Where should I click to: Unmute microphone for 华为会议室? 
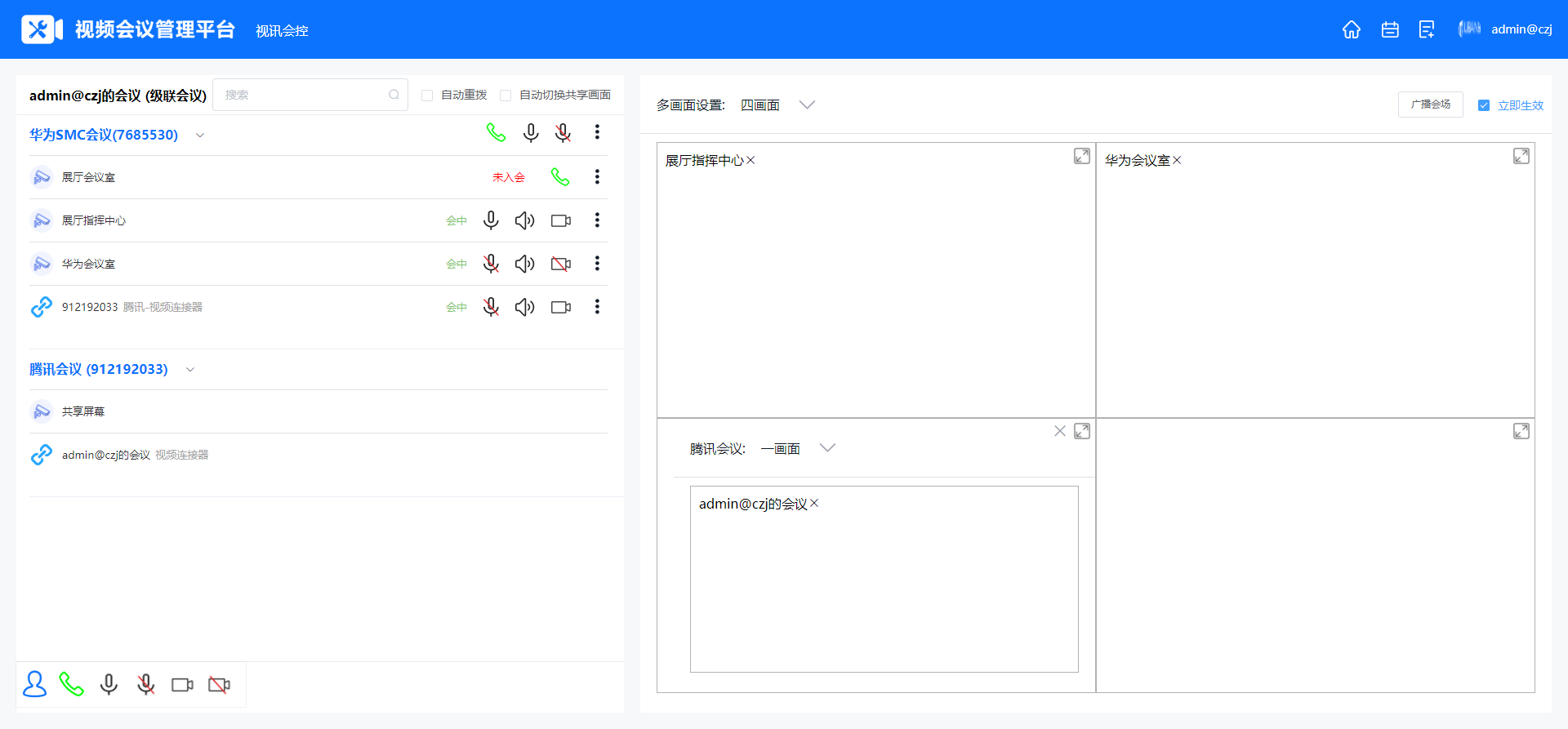[x=491, y=264]
